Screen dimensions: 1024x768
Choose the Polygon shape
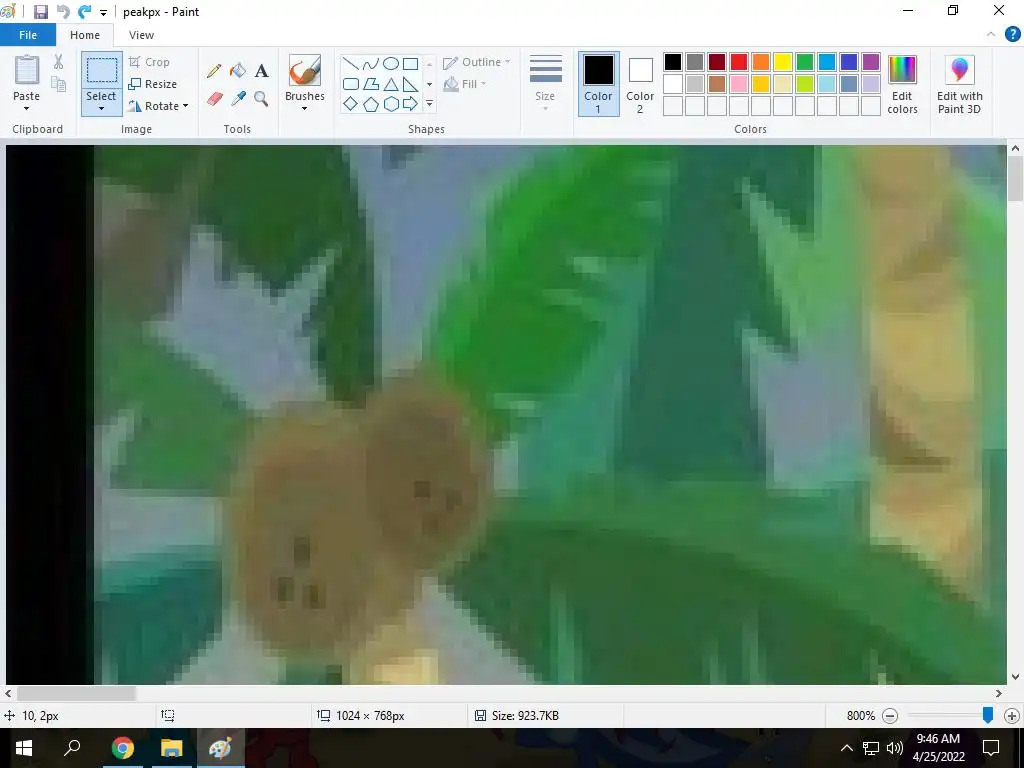pyautogui.click(x=370, y=84)
